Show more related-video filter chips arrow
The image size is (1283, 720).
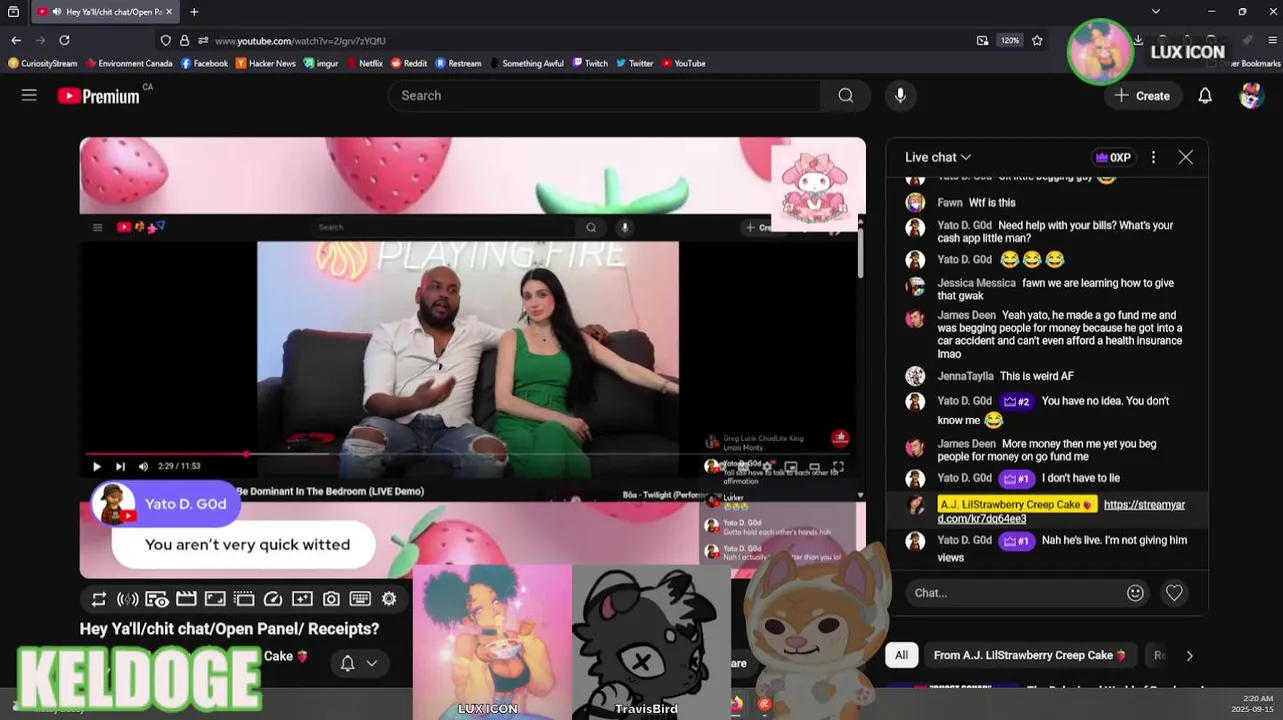1189,656
